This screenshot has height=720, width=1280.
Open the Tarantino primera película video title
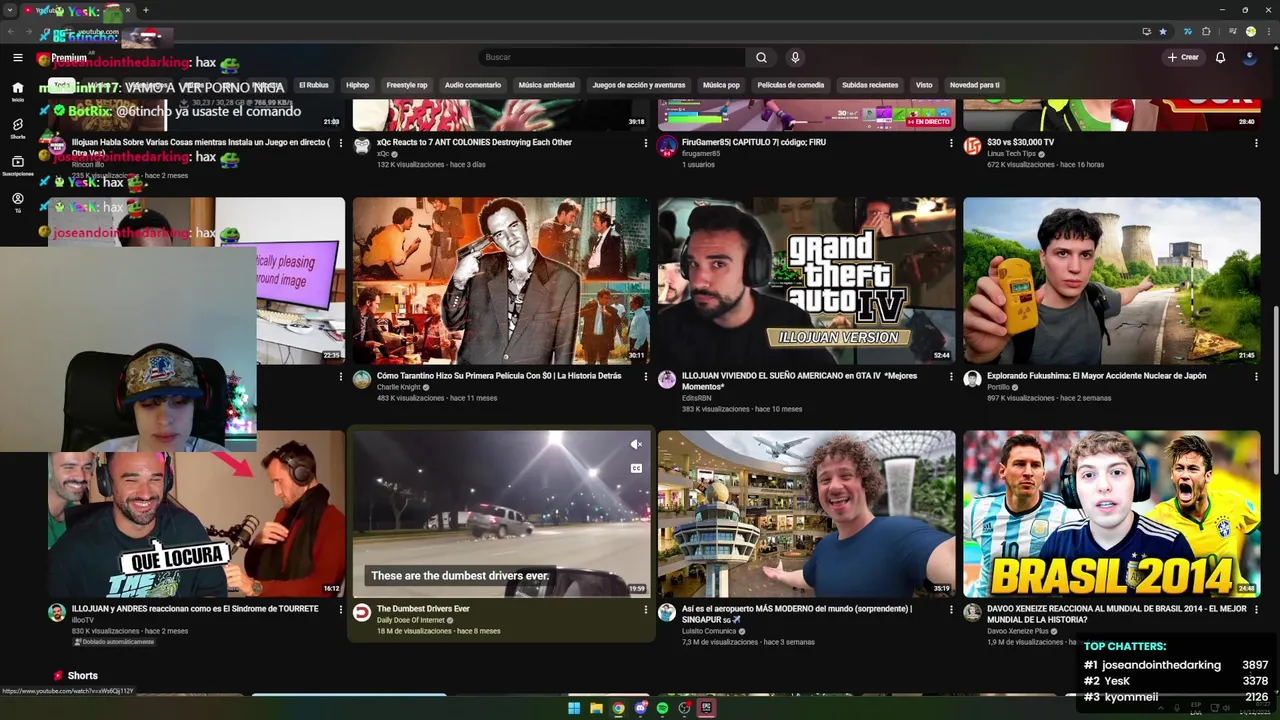499,376
